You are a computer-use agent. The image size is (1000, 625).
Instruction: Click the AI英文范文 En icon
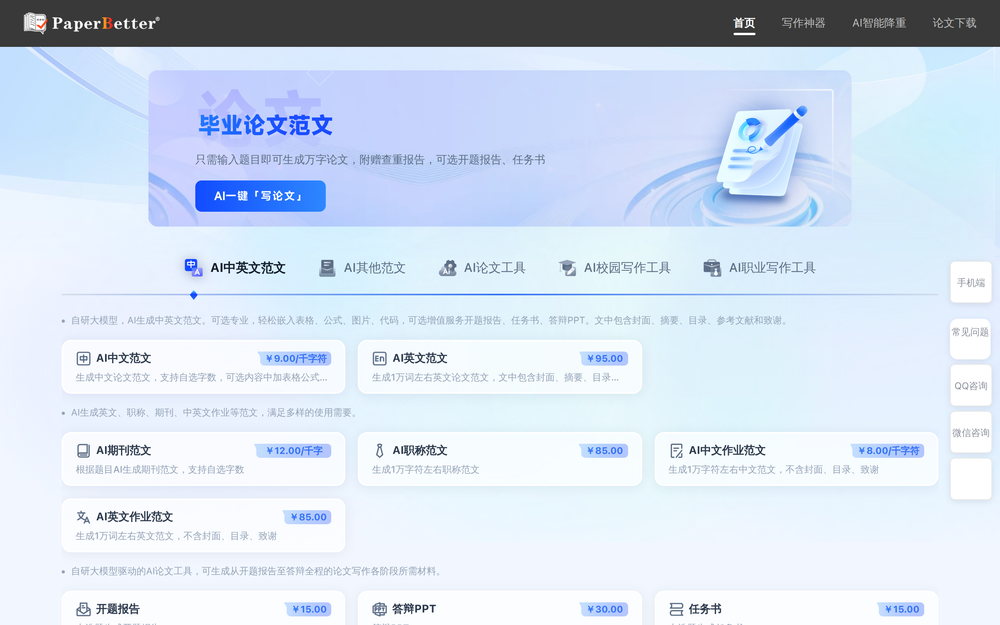(x=379, y=358)
